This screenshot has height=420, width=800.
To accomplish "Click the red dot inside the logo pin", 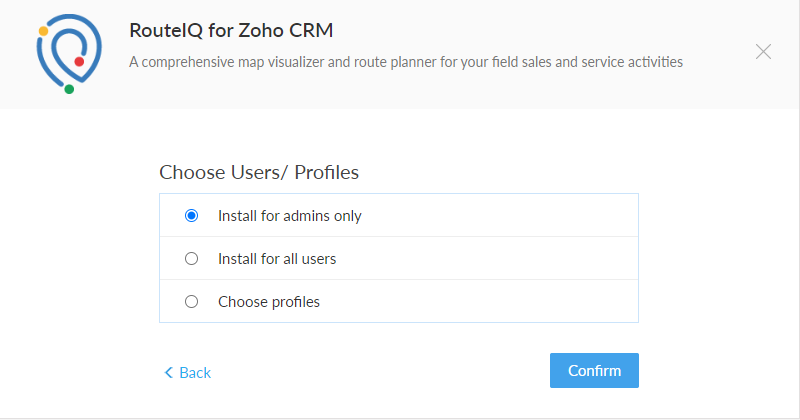I will coord(79,62).
